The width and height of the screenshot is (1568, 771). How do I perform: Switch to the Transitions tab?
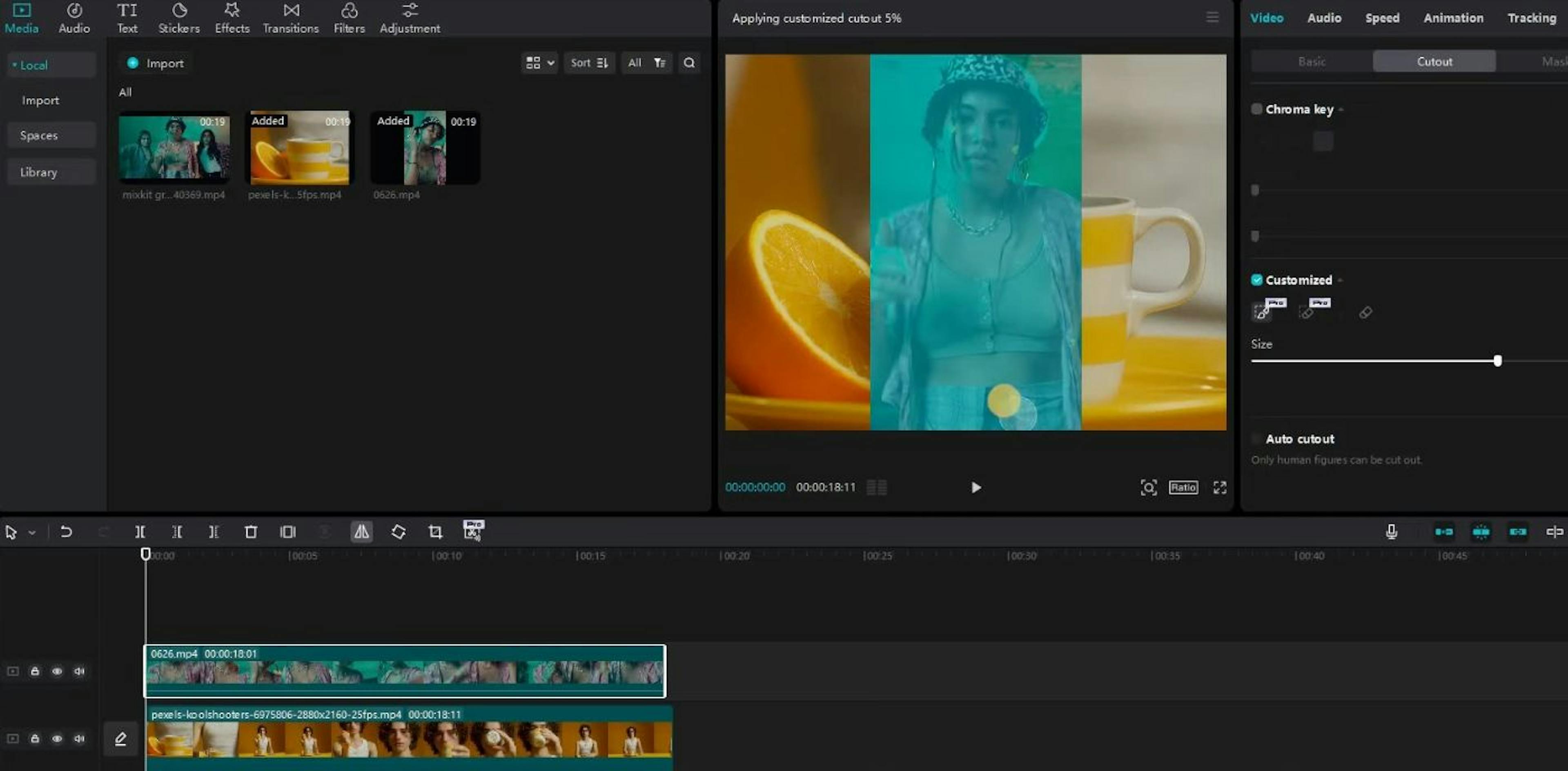point(290,18)
